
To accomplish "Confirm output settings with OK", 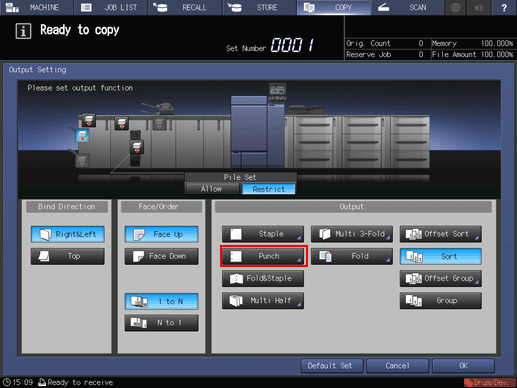I will [x=463, y=366].
